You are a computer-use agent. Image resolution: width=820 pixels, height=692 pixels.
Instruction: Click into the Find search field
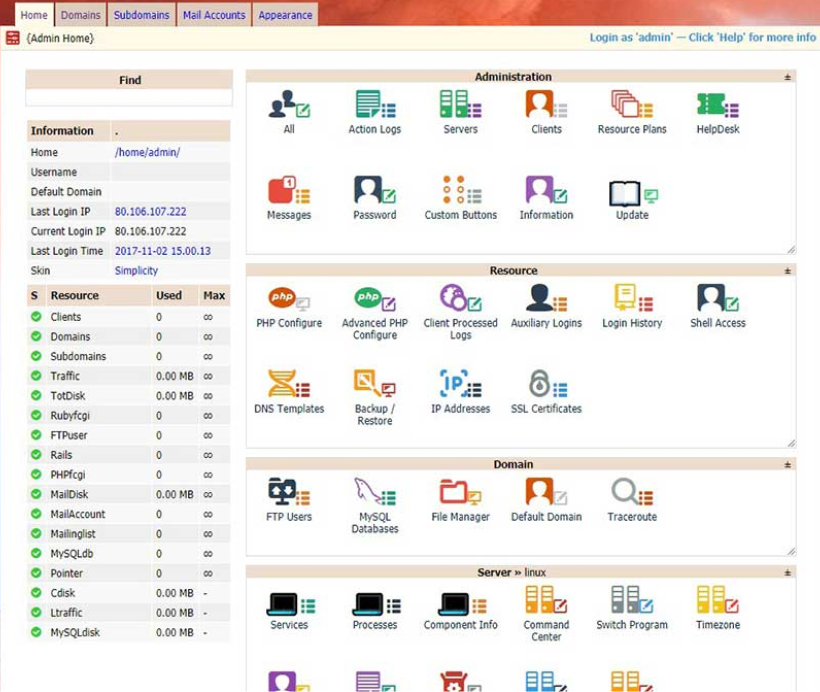point(129,98)
